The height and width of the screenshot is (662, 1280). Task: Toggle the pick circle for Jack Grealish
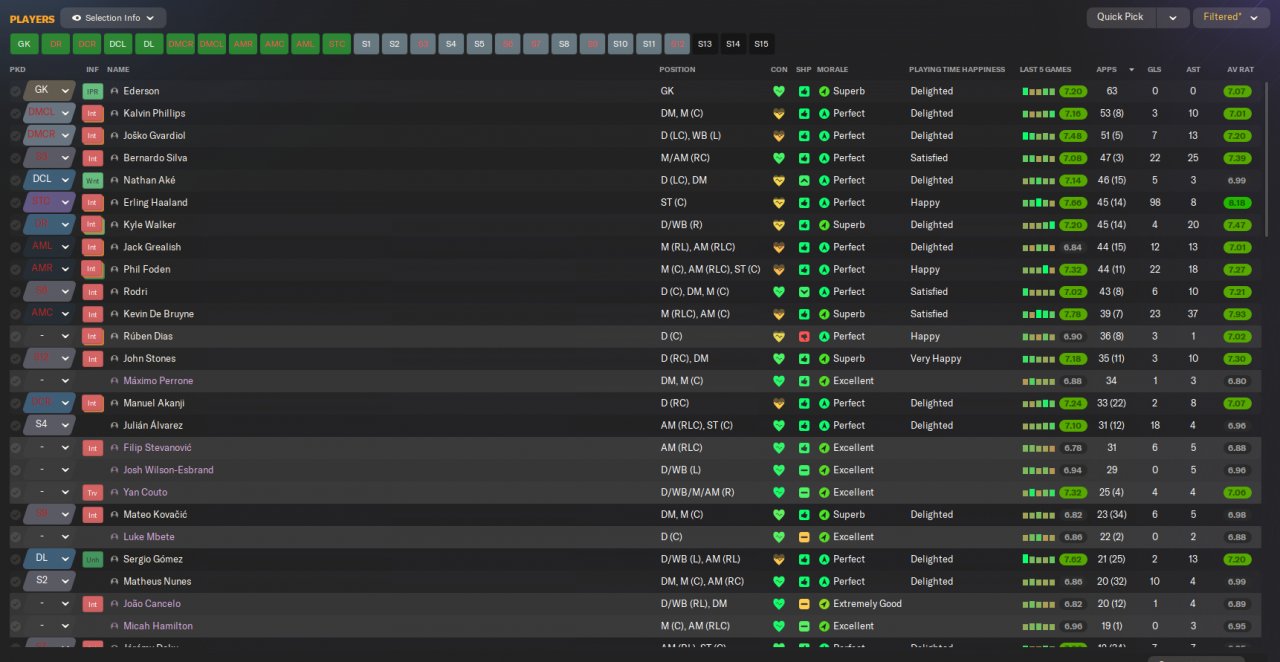click(15, 247)
